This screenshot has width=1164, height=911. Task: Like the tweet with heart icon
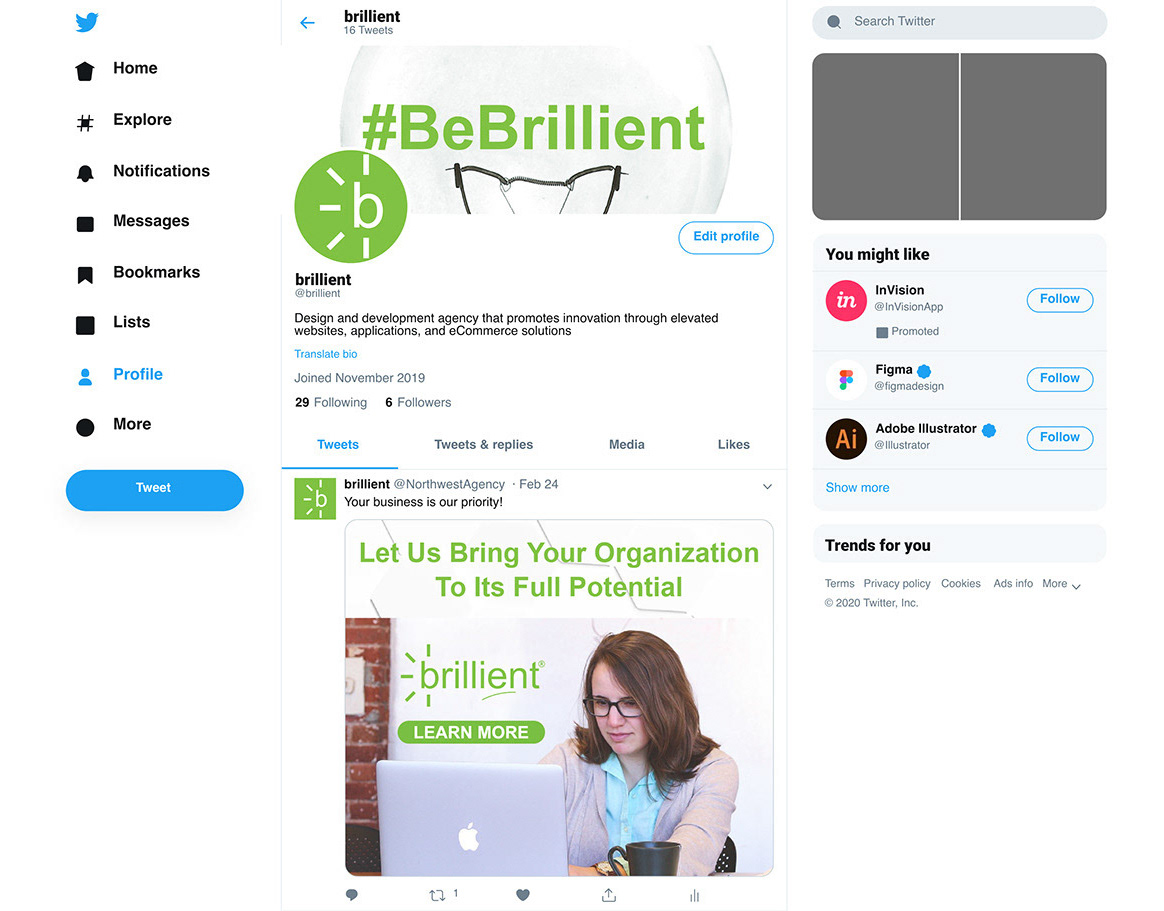[523, 895]
